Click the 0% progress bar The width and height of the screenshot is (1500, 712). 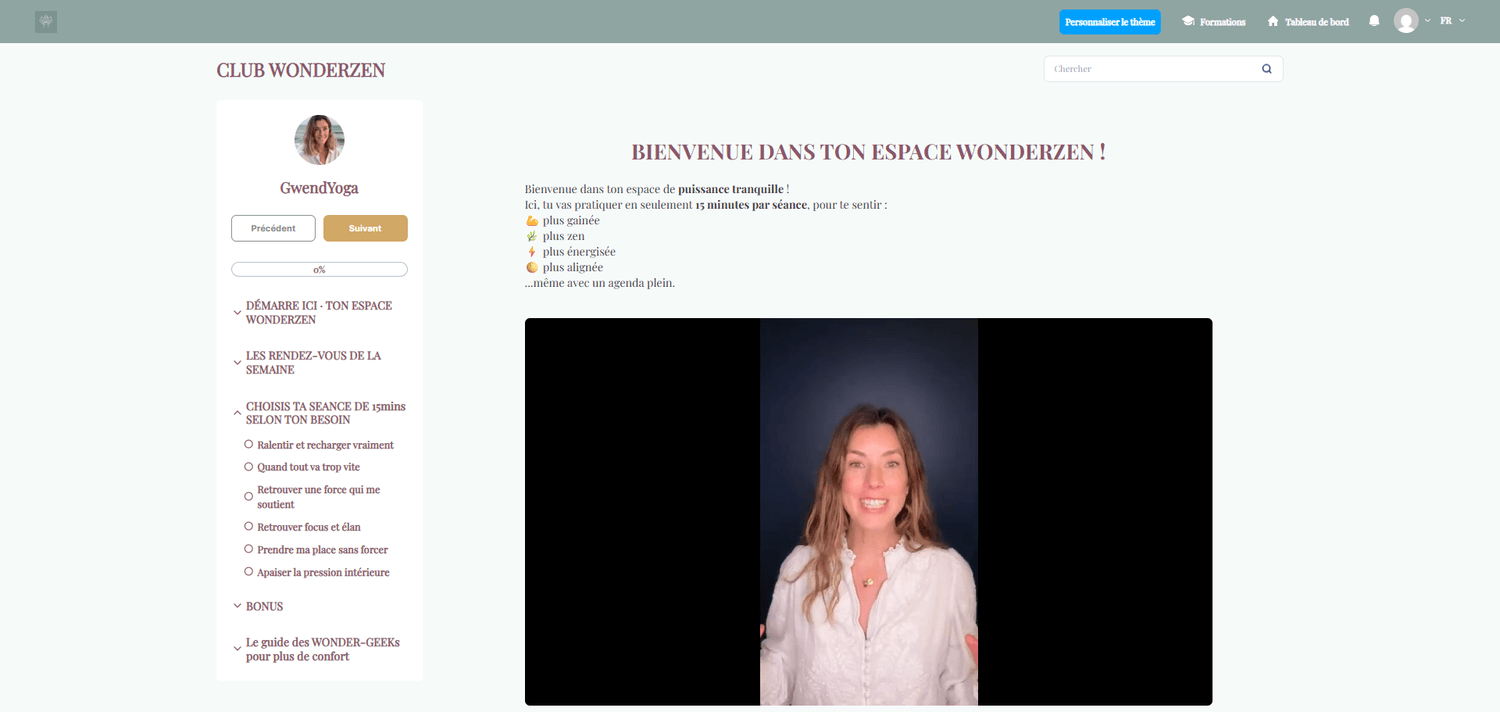(319, 269)
